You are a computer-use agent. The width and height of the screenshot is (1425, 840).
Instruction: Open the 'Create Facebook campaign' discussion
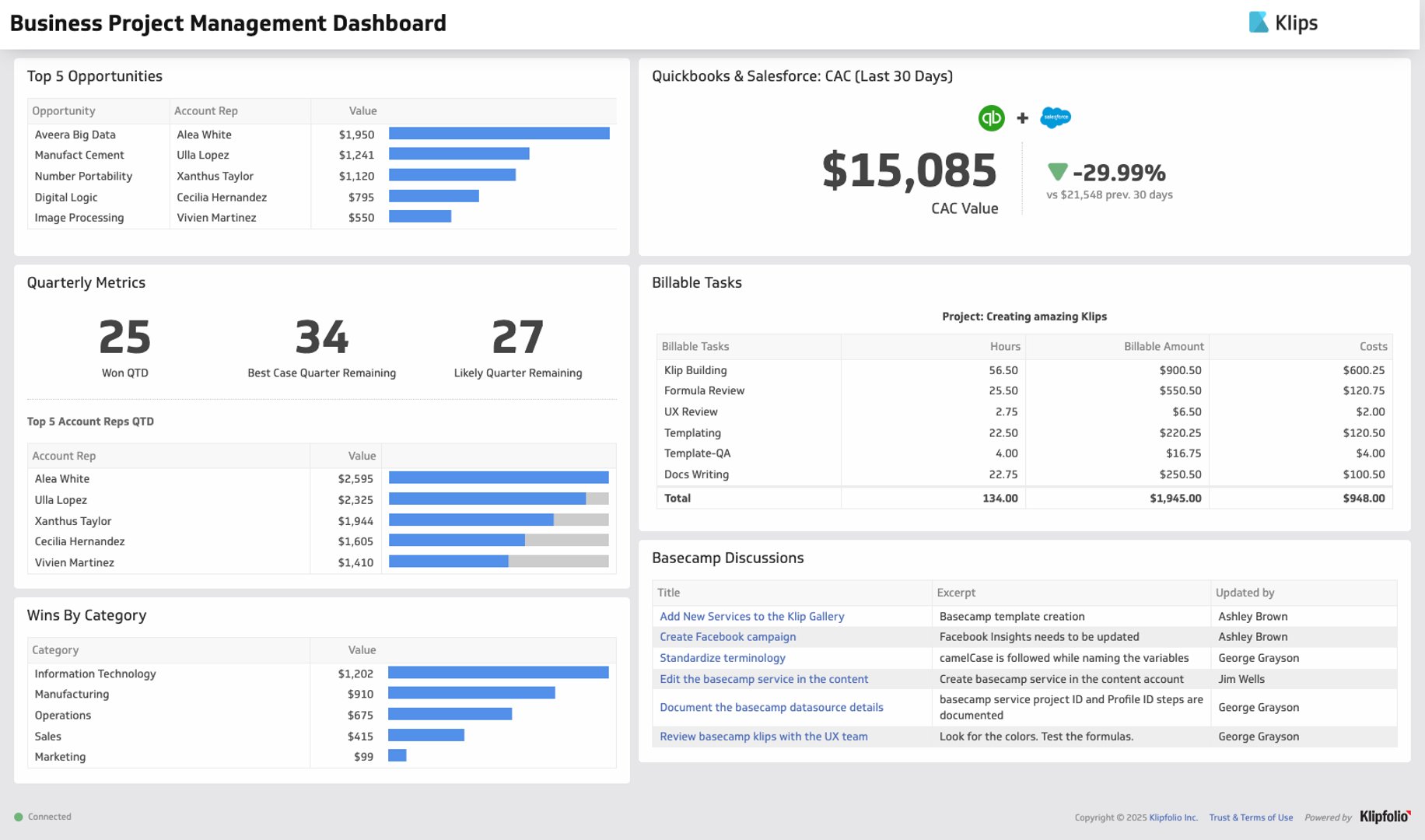pos(727,636)
